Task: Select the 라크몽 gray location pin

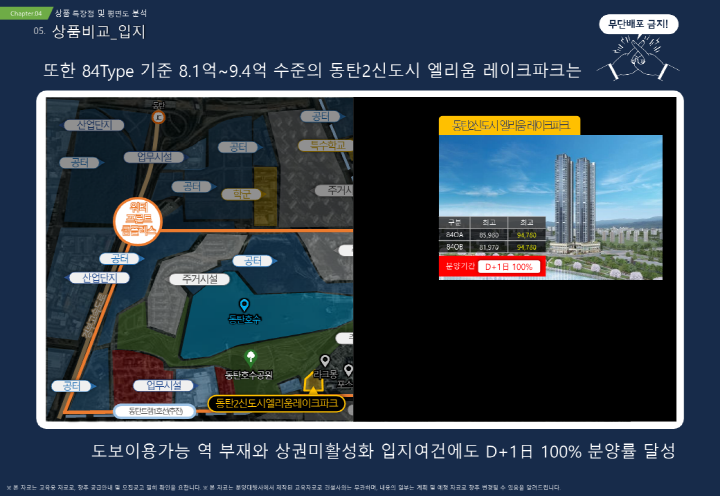Action: click(x=324, y=361)
